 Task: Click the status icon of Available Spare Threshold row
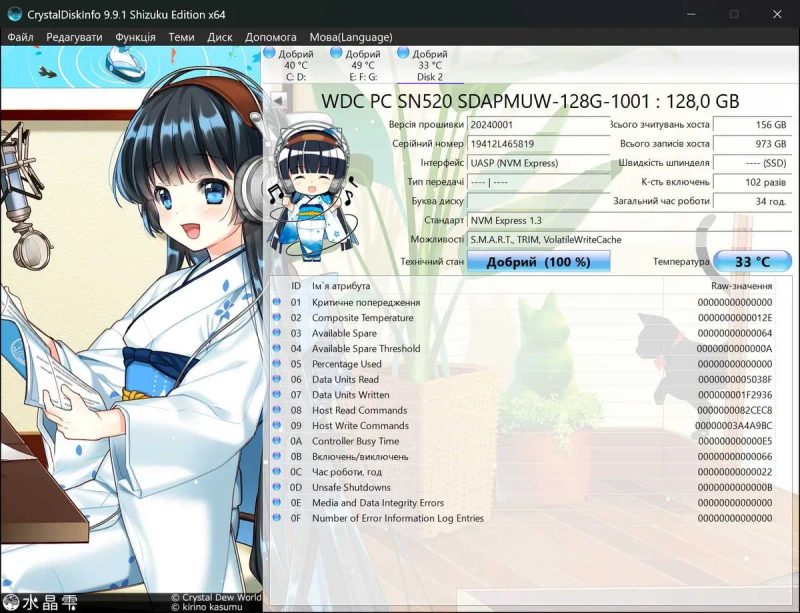click(x=277, y=348)
